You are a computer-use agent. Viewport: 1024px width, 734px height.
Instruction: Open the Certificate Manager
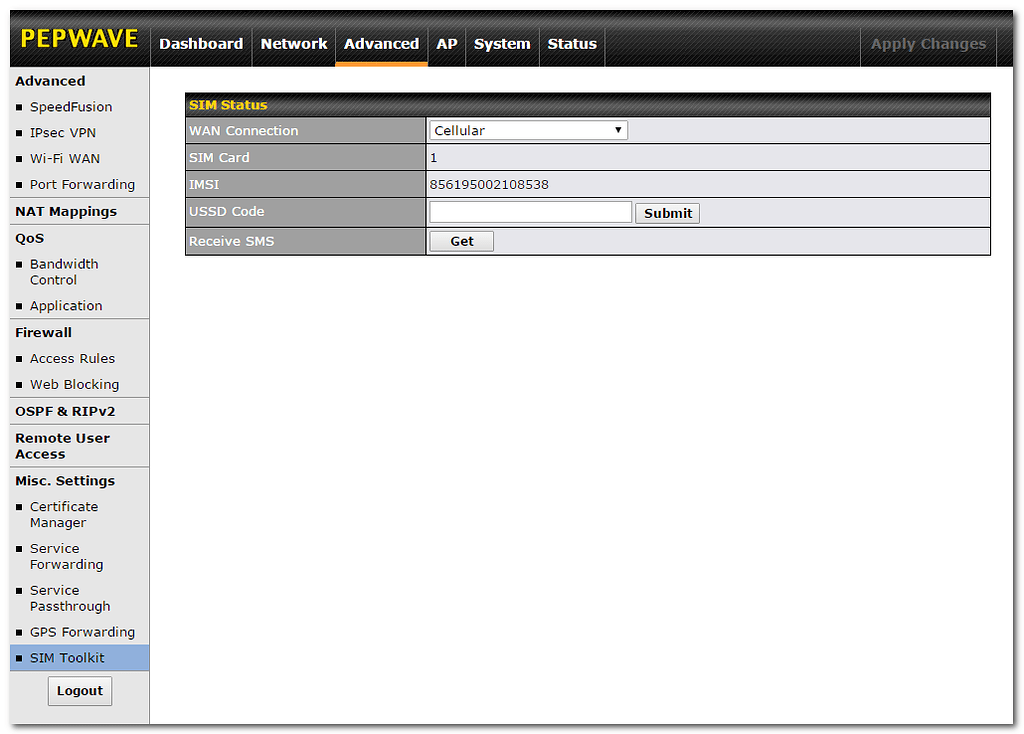64,514
